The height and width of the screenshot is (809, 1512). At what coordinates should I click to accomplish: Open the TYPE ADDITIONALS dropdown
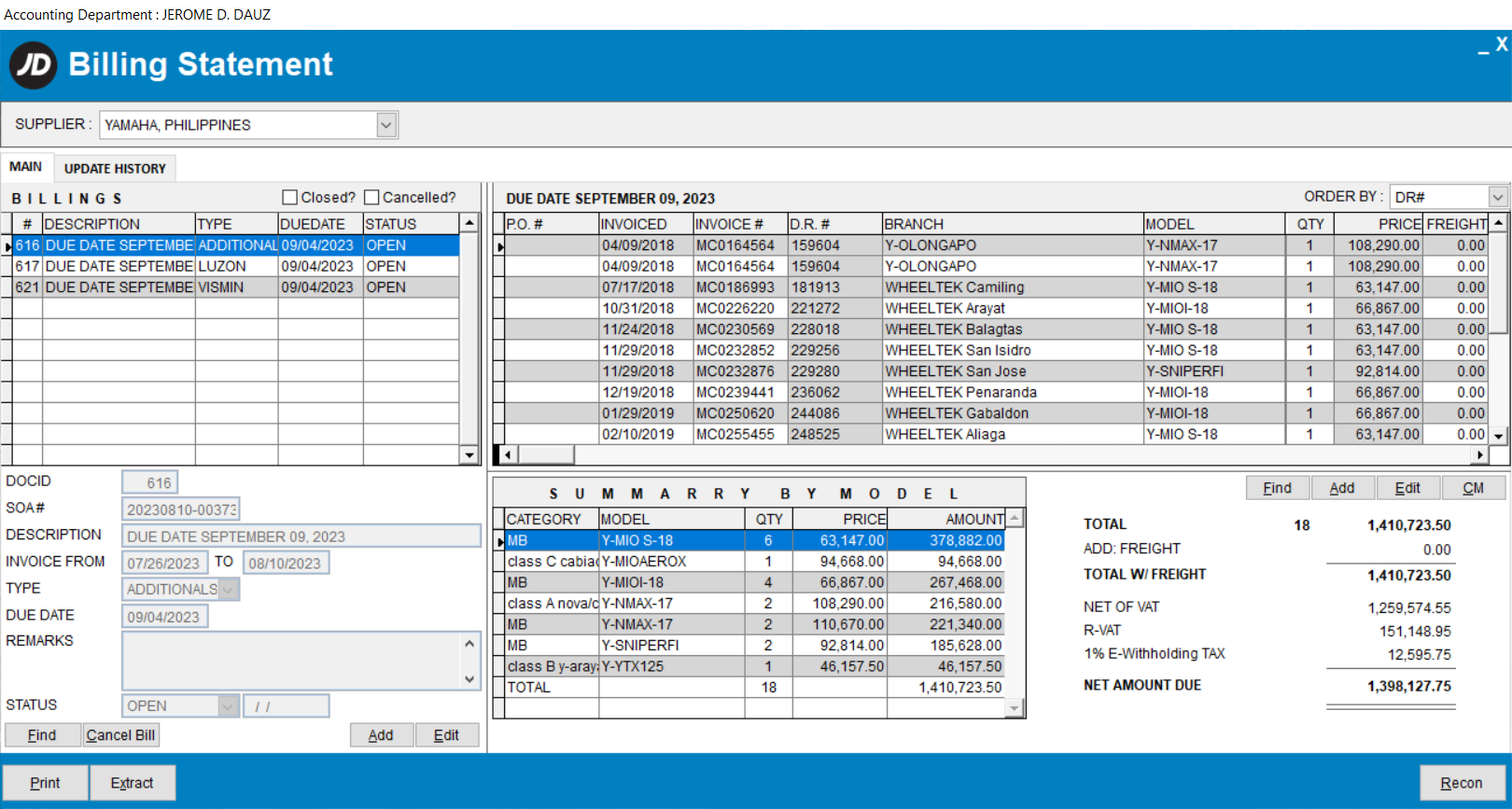228,590
